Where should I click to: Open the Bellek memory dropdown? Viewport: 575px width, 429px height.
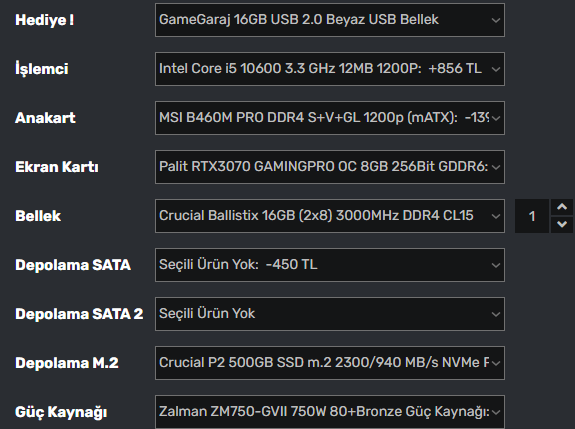pyautogui.click(x=330, y=216)
